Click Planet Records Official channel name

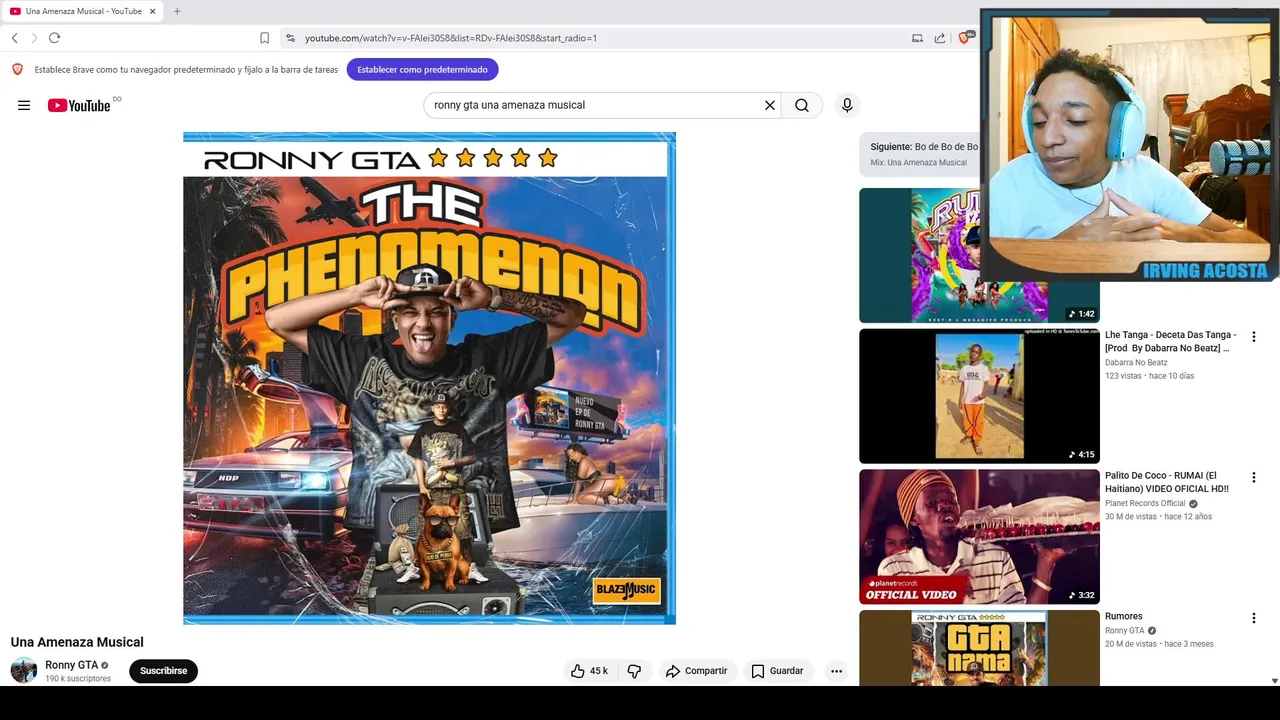coord(1145,503)
